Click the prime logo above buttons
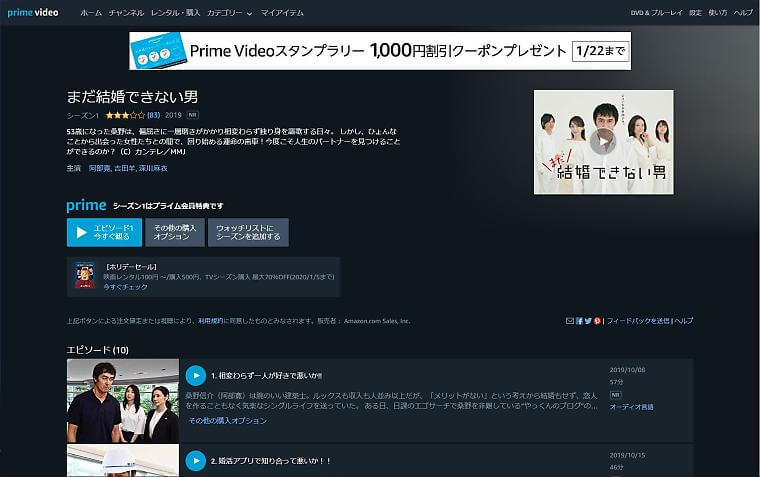The height and width of the screenshot is (477, 760). point(86,206)
